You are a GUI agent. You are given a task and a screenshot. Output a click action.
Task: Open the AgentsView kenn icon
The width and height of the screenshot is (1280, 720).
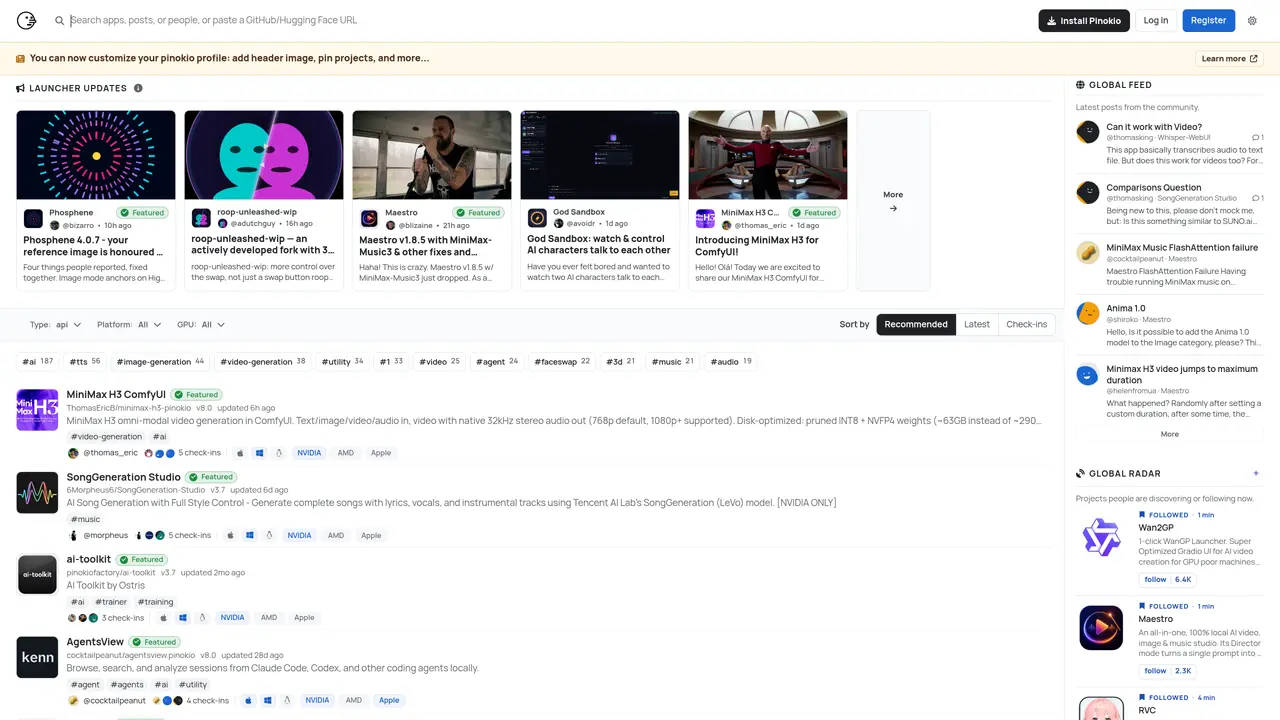[37, 657]
